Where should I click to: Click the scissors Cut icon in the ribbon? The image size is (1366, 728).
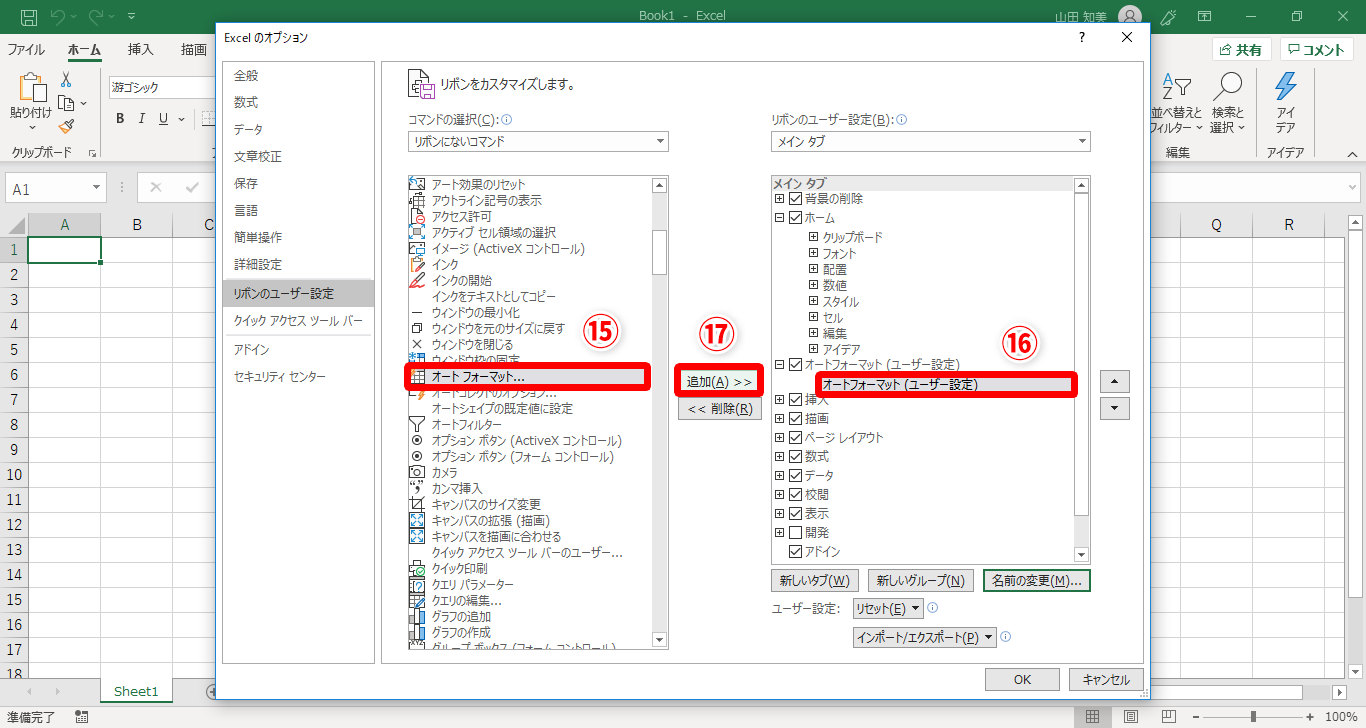click(66, 79)
